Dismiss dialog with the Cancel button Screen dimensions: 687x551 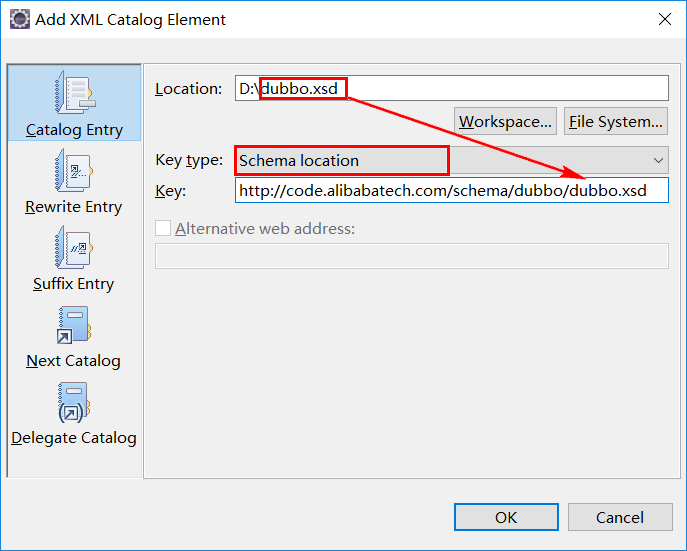620,517
